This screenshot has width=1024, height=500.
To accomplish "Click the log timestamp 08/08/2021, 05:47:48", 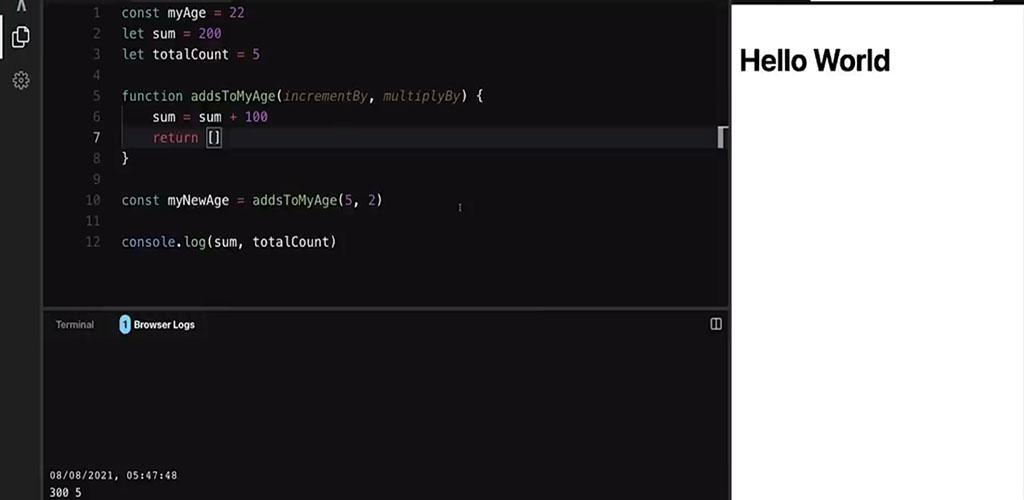I will tap(114, 475).
